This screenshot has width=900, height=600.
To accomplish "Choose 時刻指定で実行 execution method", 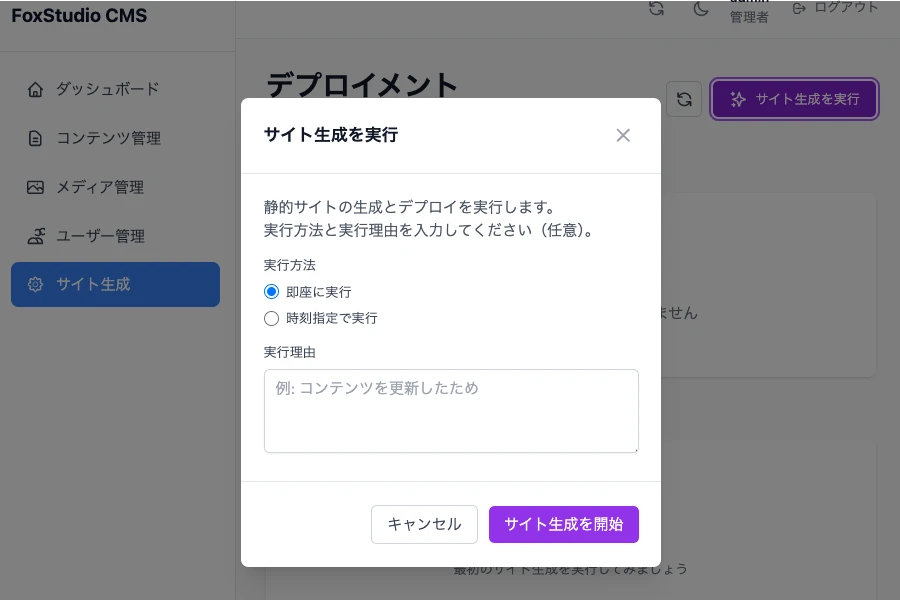I will click(x=270, y=318).
